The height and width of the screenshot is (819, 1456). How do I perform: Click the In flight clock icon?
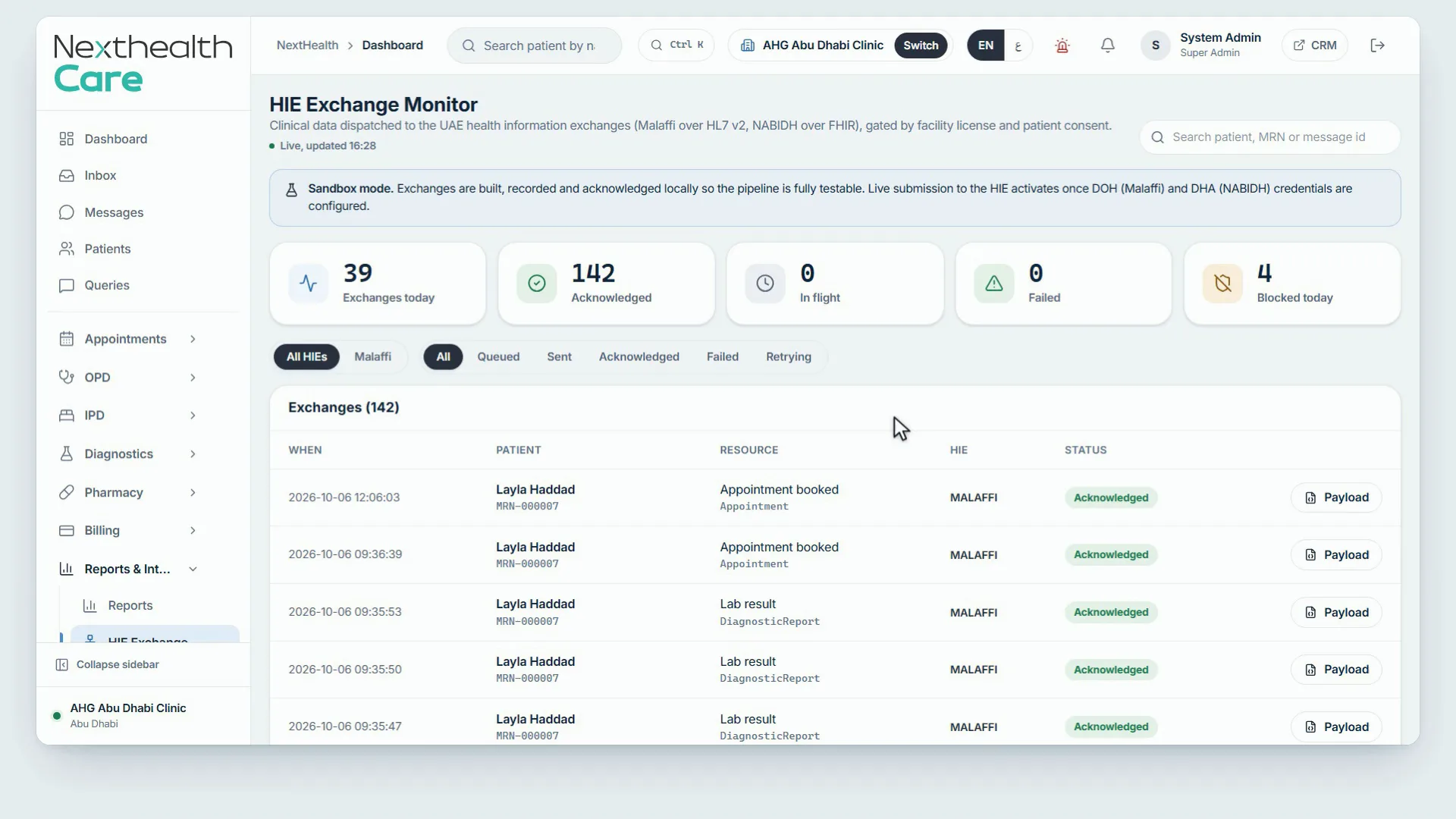[x=765, y=284]
